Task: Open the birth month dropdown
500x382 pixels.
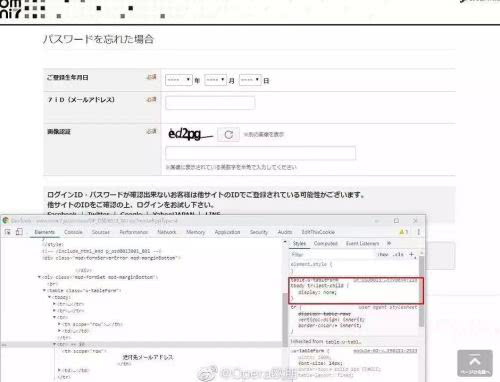Action: coord(215,80)
